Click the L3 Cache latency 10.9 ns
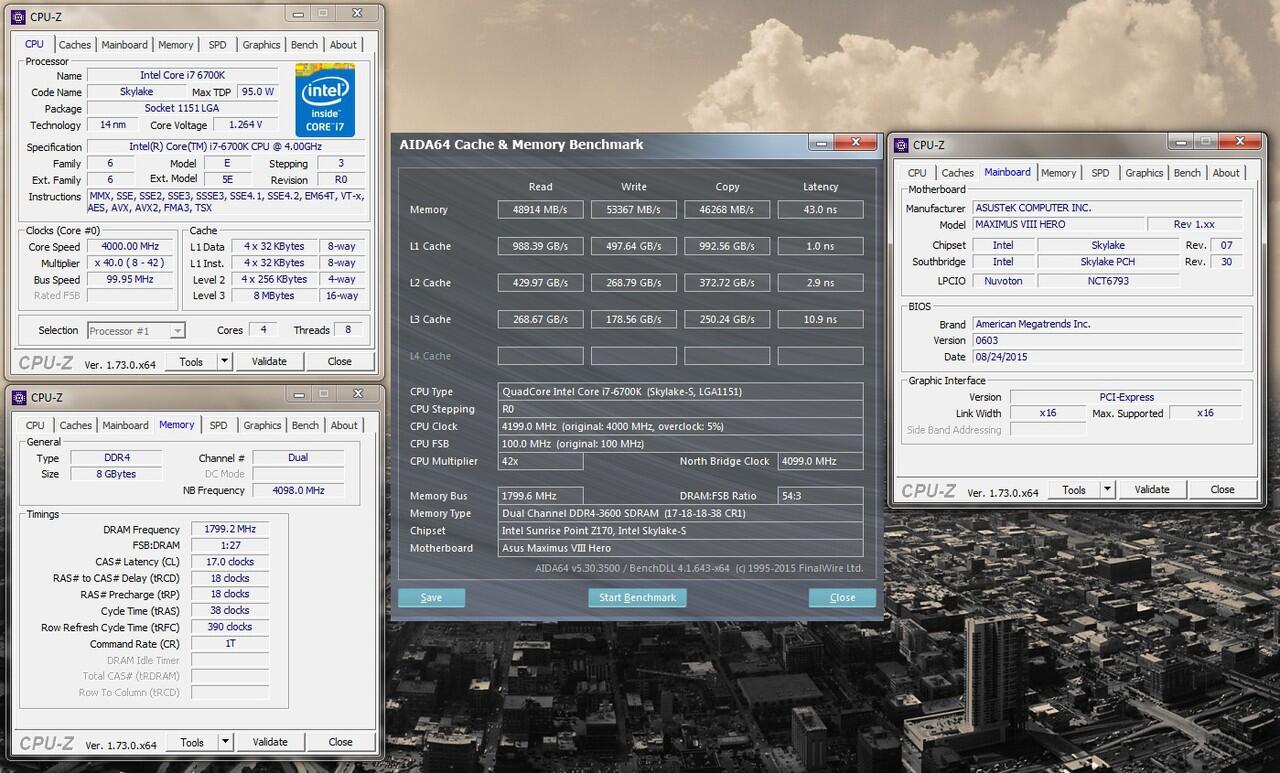 click(x=820, y=319)
